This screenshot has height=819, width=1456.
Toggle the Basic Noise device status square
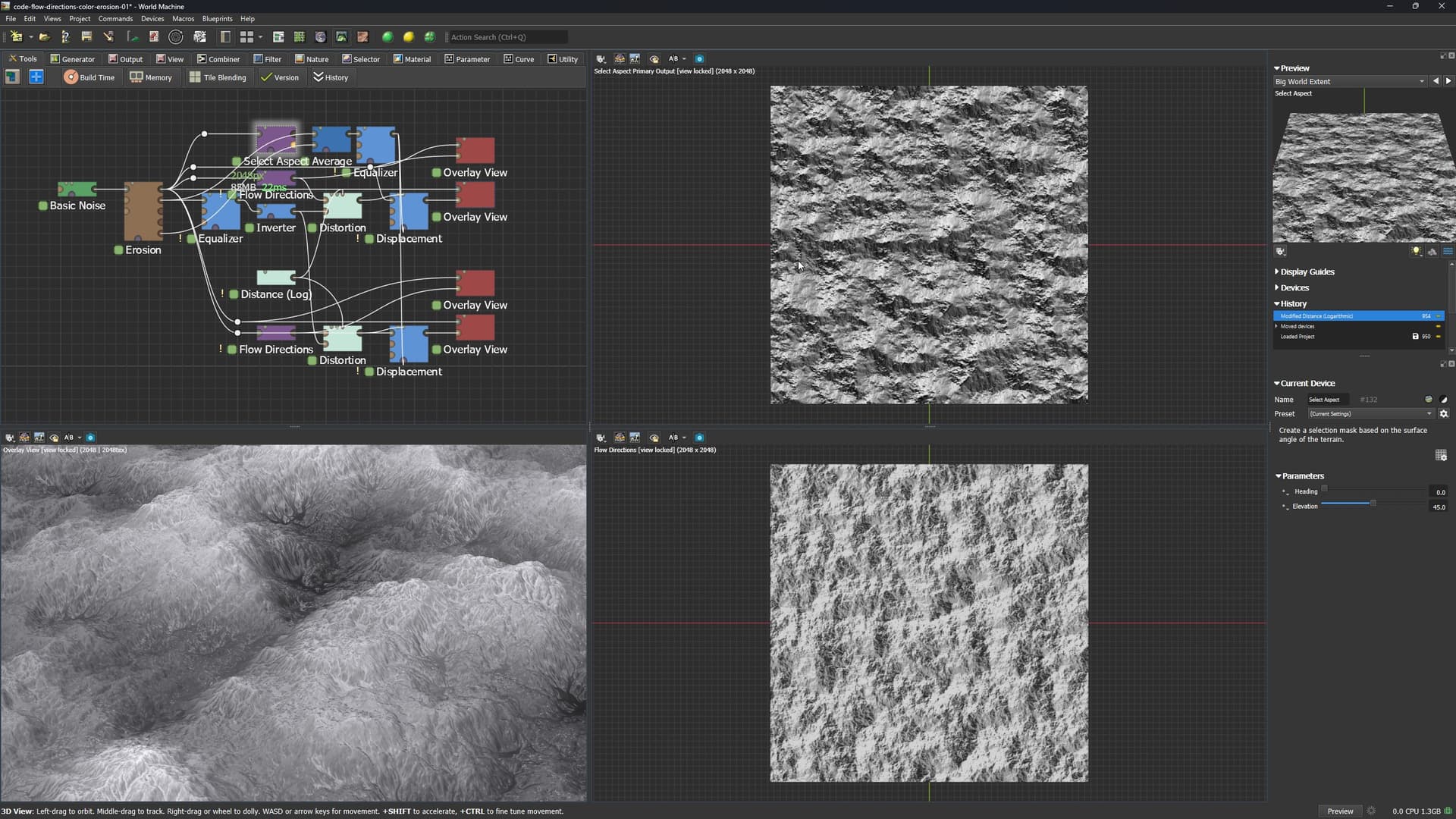pyautogui.click(x=43, y=206)
